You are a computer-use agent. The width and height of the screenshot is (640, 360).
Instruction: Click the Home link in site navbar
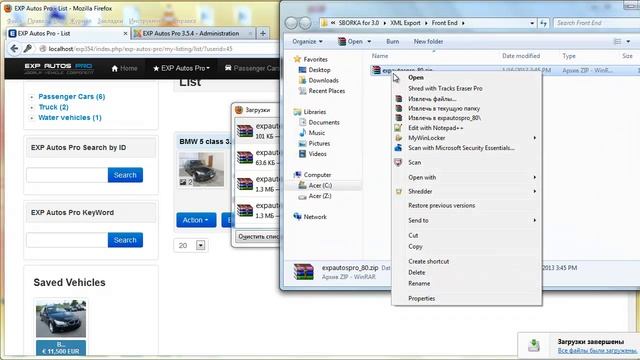124,68
